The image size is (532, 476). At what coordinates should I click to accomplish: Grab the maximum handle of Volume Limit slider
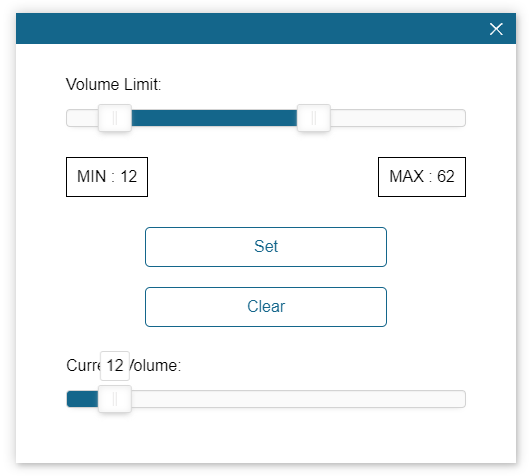(314, 118)
